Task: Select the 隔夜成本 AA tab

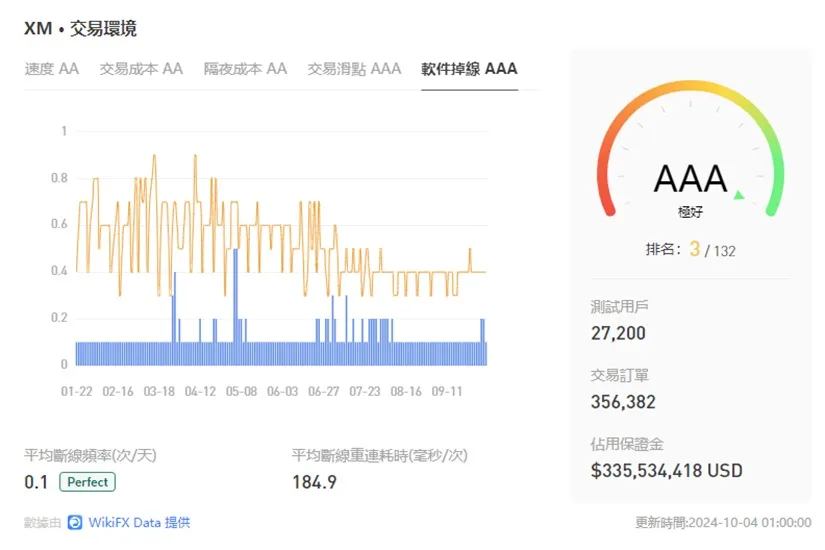Action: point(245,69)
